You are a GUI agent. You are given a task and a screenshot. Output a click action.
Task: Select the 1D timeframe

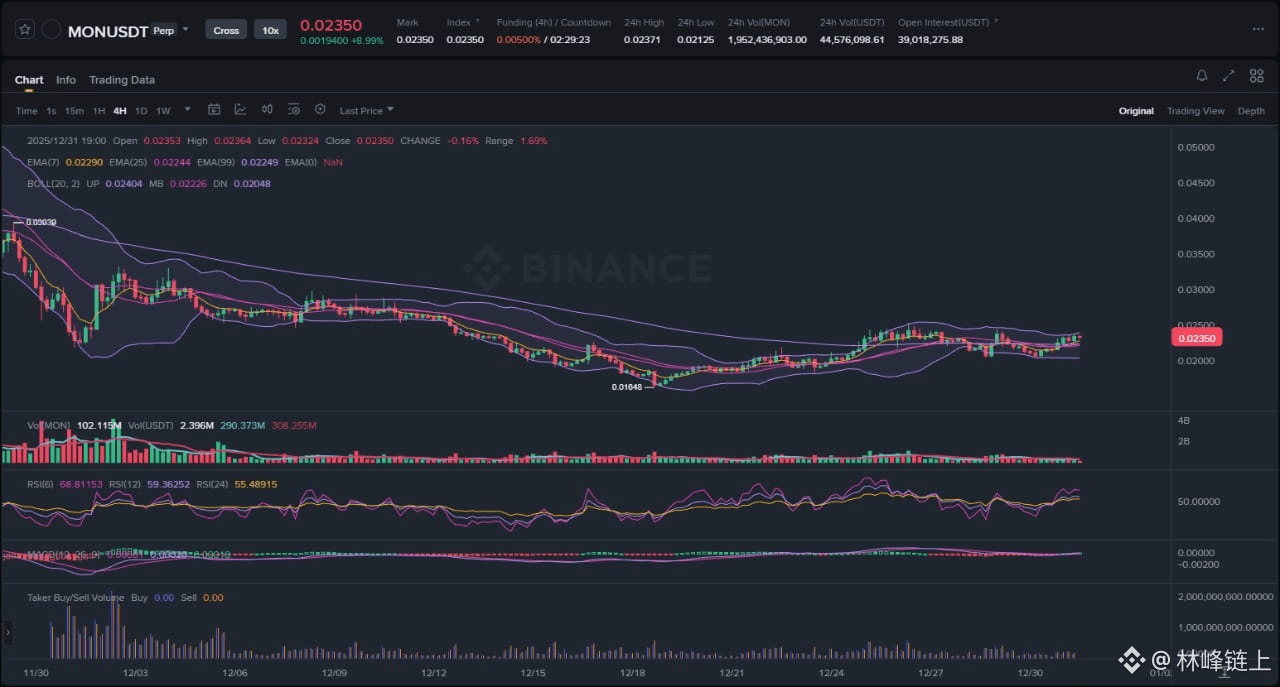pos(141,111)
